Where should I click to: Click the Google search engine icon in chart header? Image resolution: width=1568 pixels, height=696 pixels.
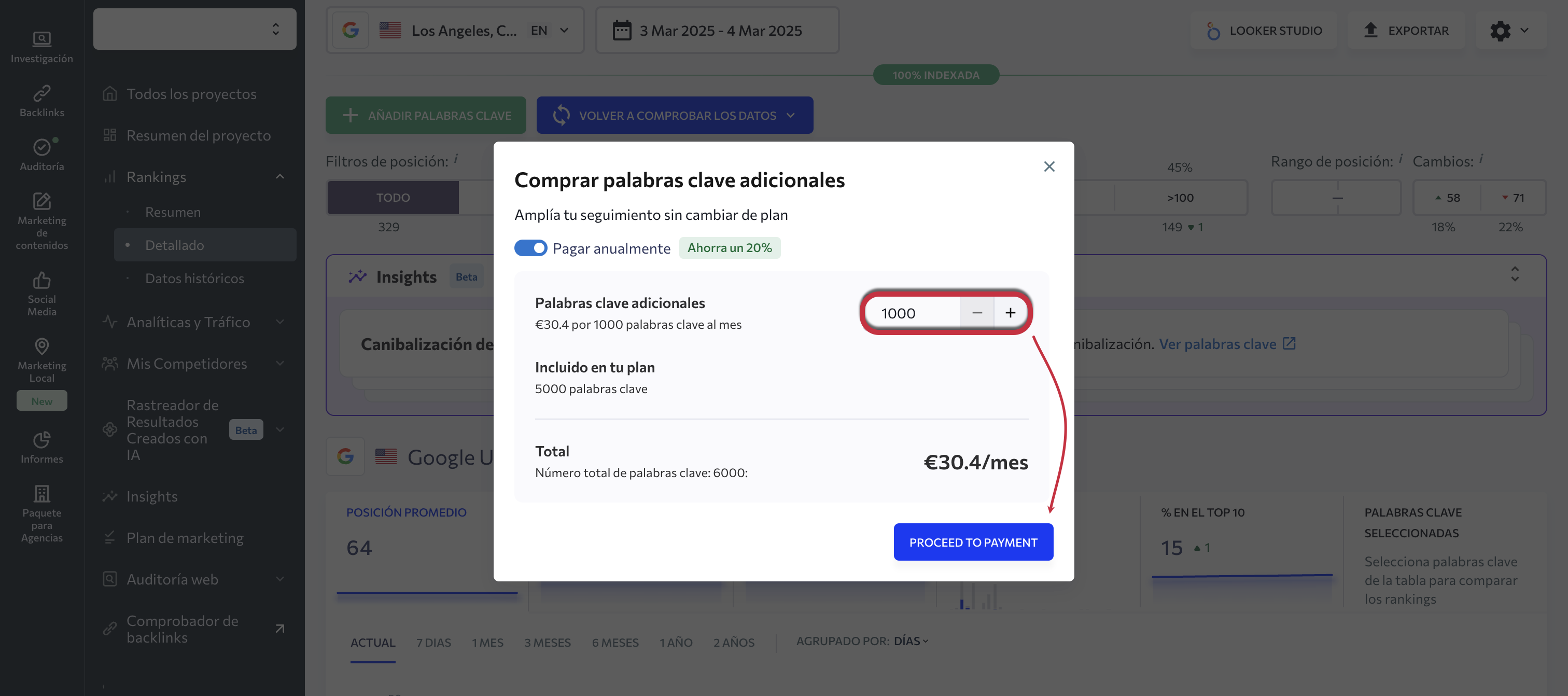click(x=345, y=456)
